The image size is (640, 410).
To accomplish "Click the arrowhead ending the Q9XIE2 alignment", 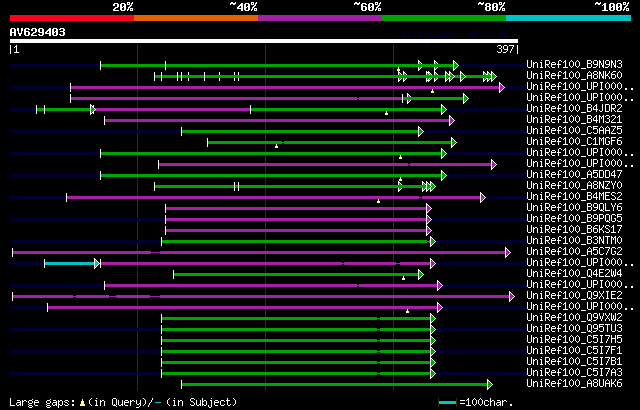I will click(512, 297).
